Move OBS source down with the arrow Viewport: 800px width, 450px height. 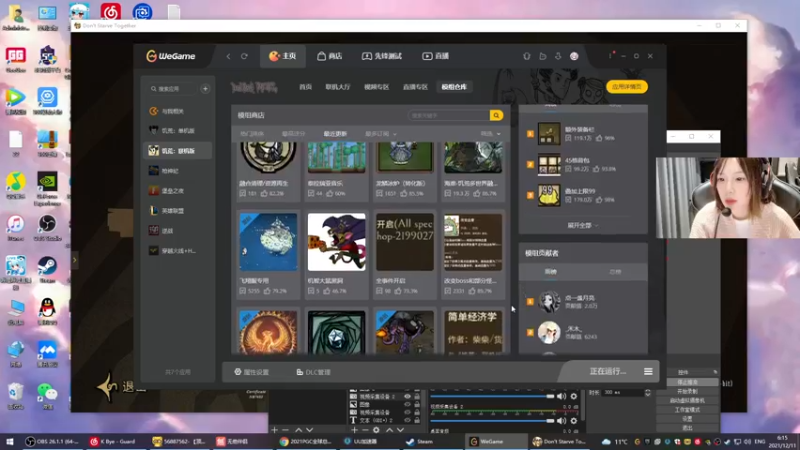(x=400, y=430)
